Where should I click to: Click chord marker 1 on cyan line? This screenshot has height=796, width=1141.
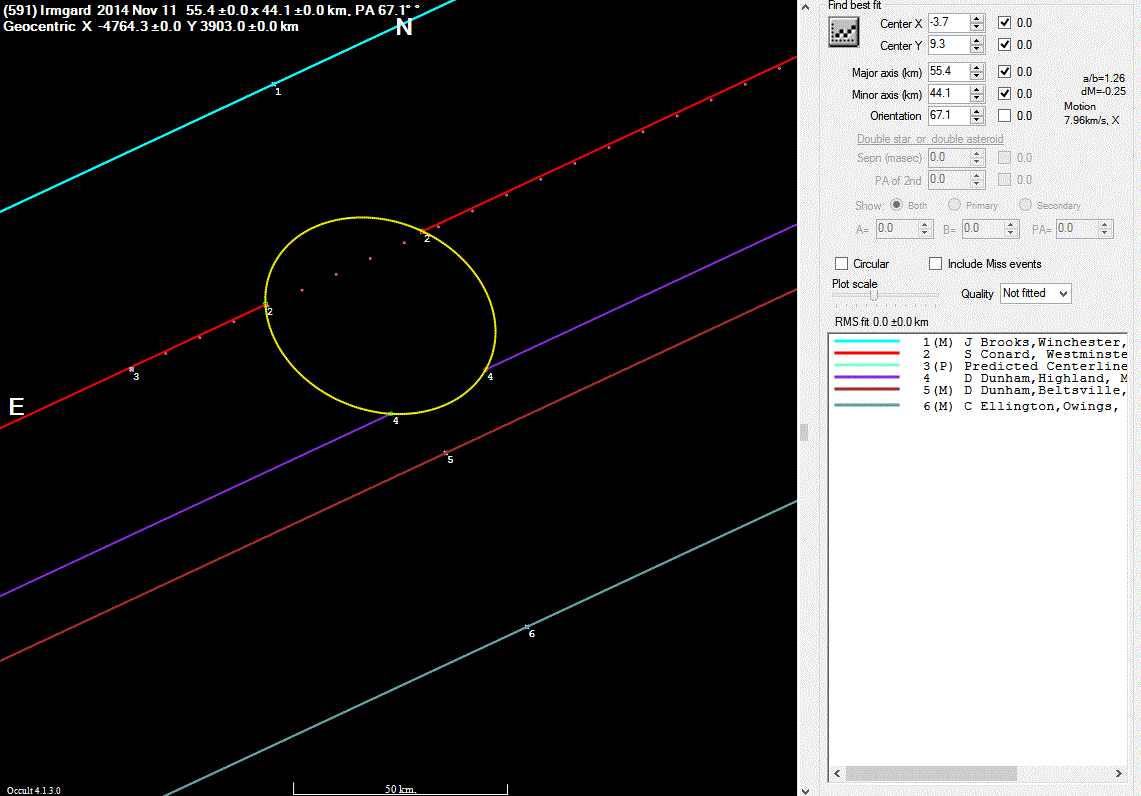point(274,84)
